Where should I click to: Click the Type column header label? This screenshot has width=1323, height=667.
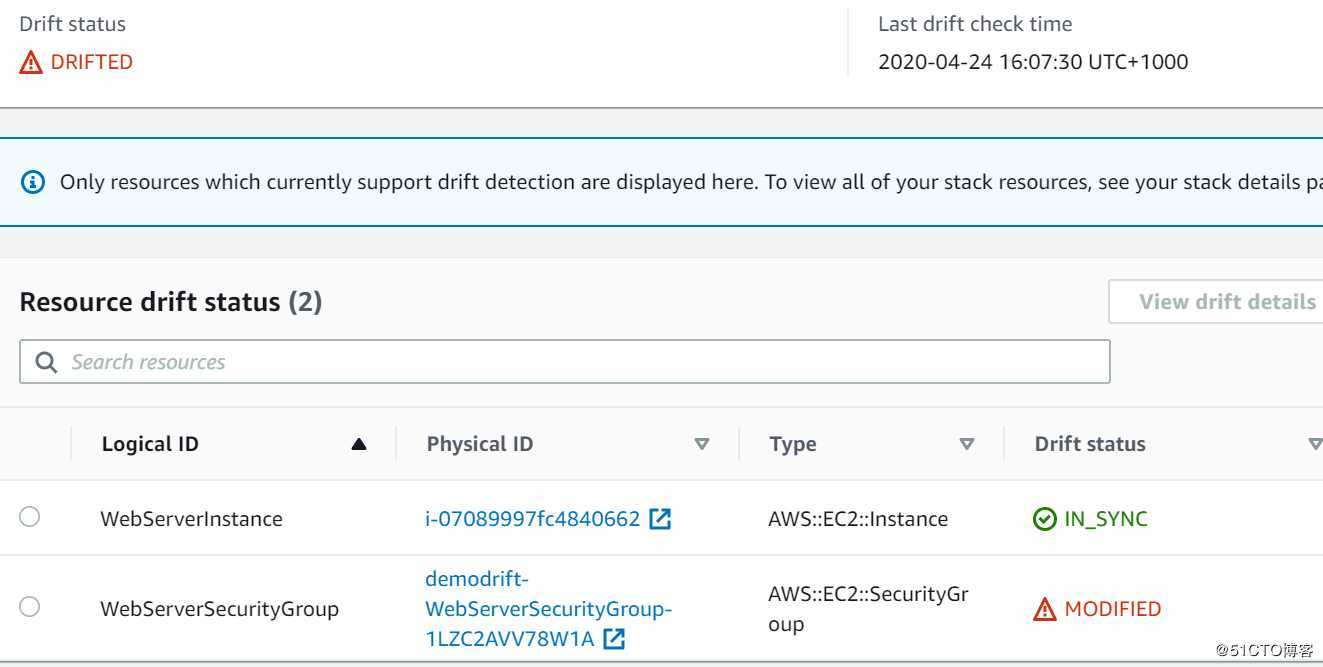click(x=792, y=444)
